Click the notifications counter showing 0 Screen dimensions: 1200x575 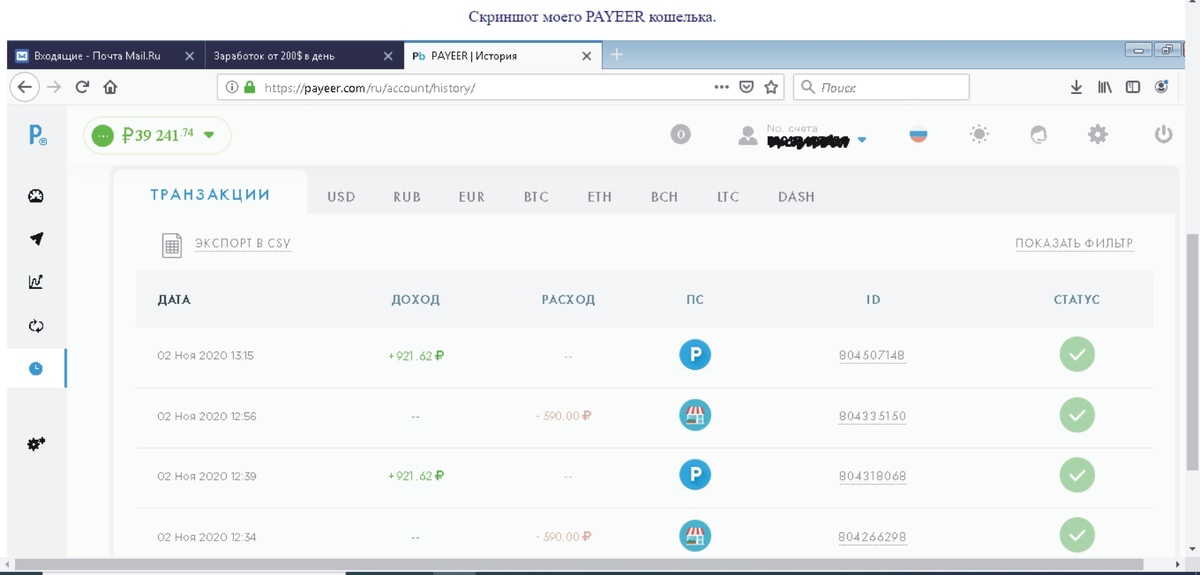(680, 134)
